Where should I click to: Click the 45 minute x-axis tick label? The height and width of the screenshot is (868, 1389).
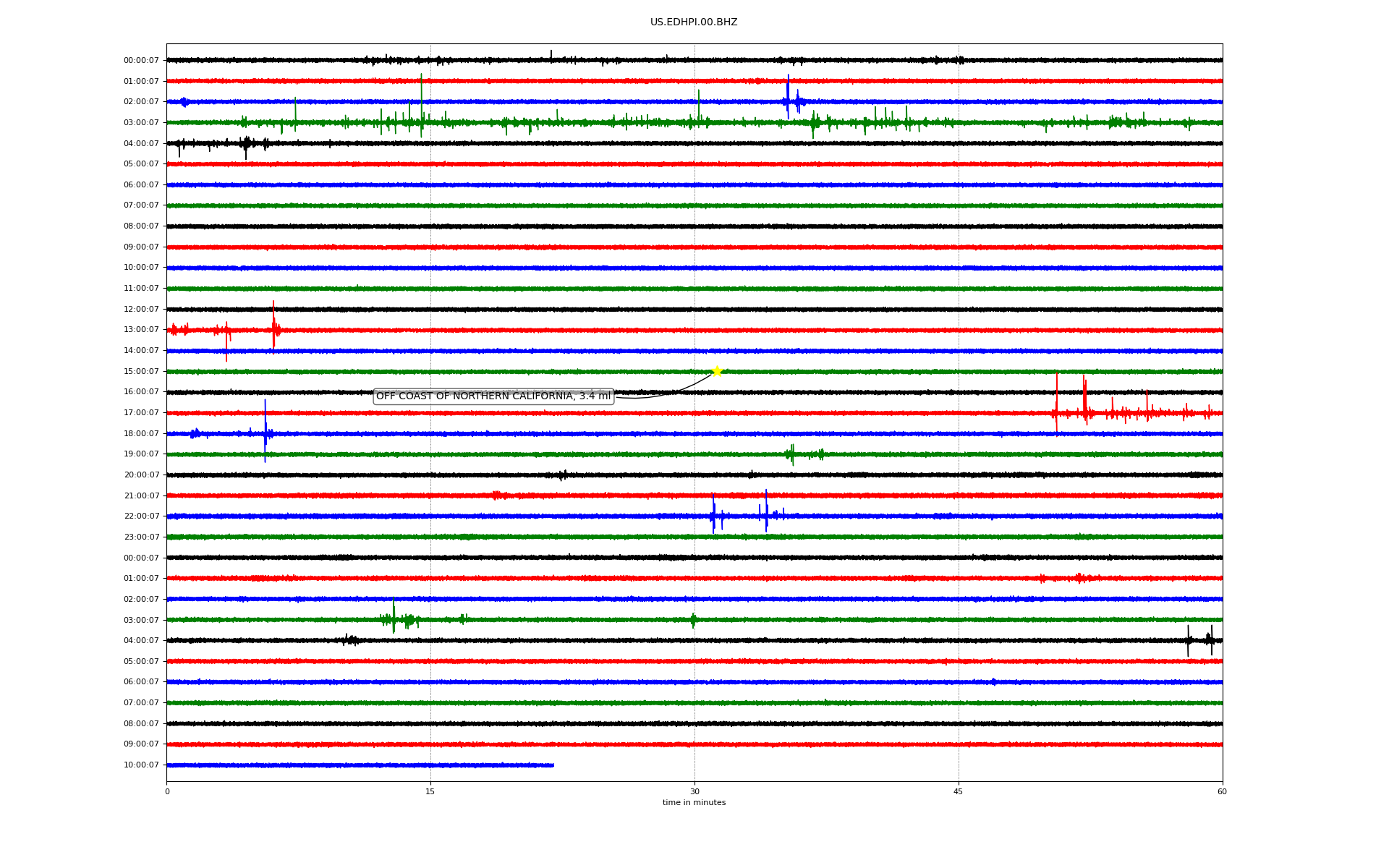tap(958, 792)
